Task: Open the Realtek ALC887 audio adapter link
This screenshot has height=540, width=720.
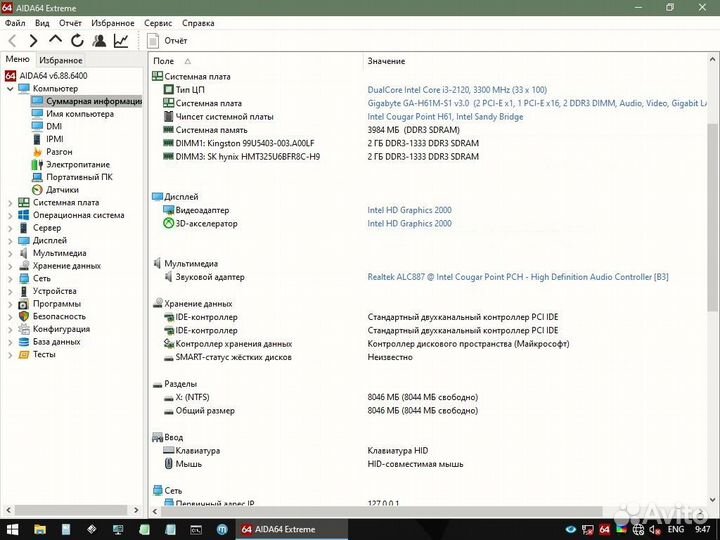Action: pos(517,277)
